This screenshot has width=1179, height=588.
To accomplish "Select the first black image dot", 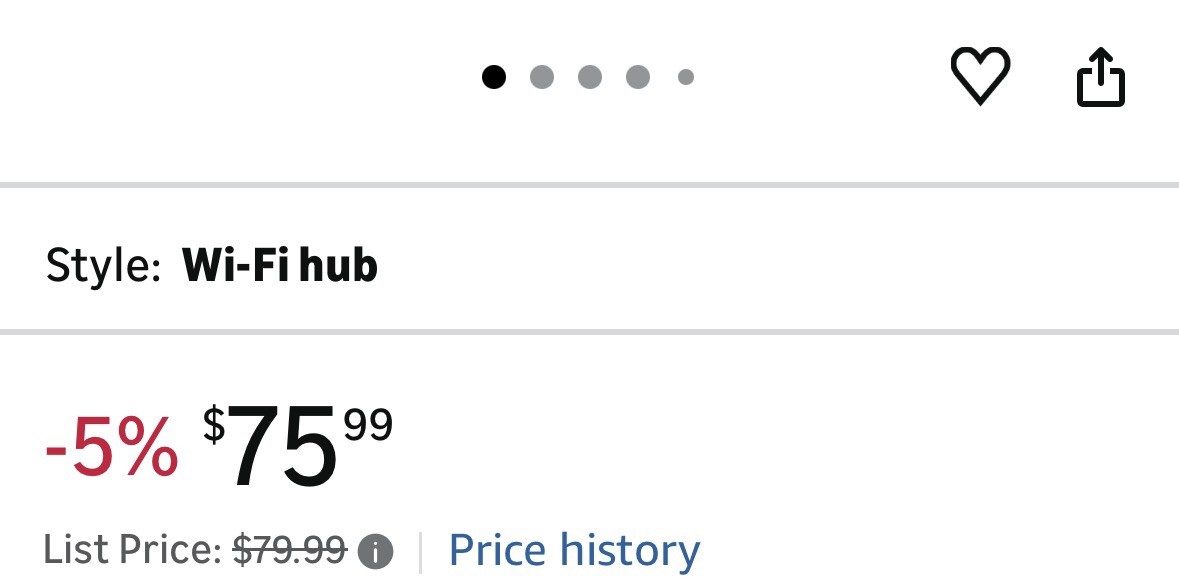I will [x=493, y=77].
